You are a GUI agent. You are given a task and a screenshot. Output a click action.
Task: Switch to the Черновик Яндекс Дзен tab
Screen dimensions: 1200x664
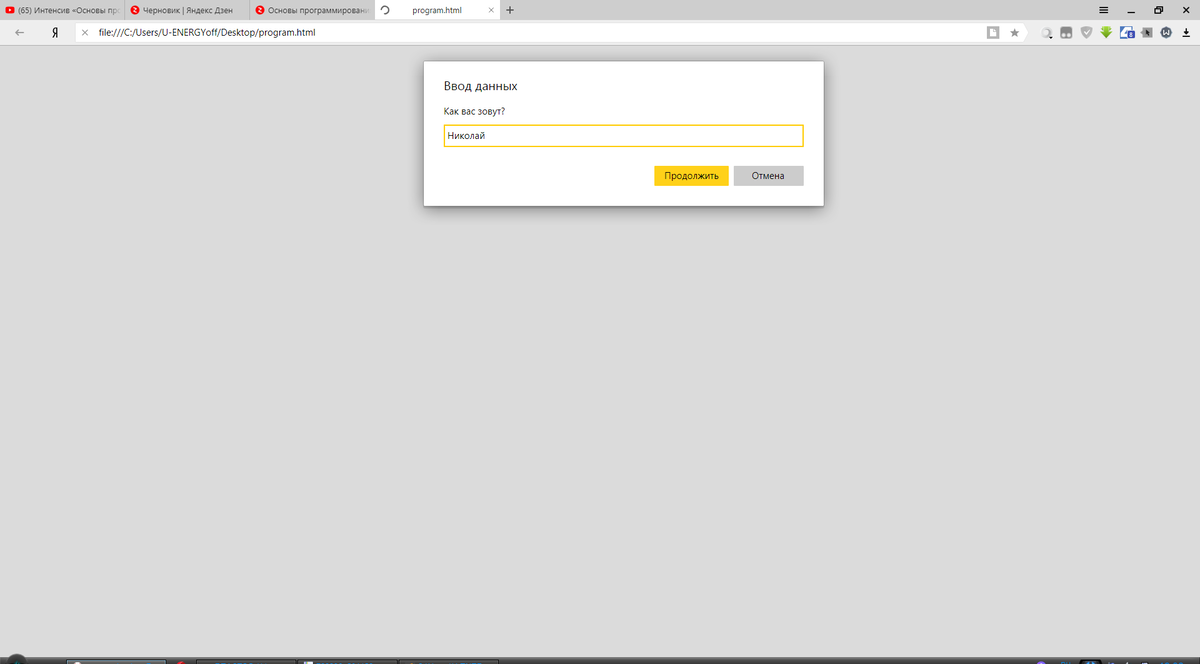(187, 9)
